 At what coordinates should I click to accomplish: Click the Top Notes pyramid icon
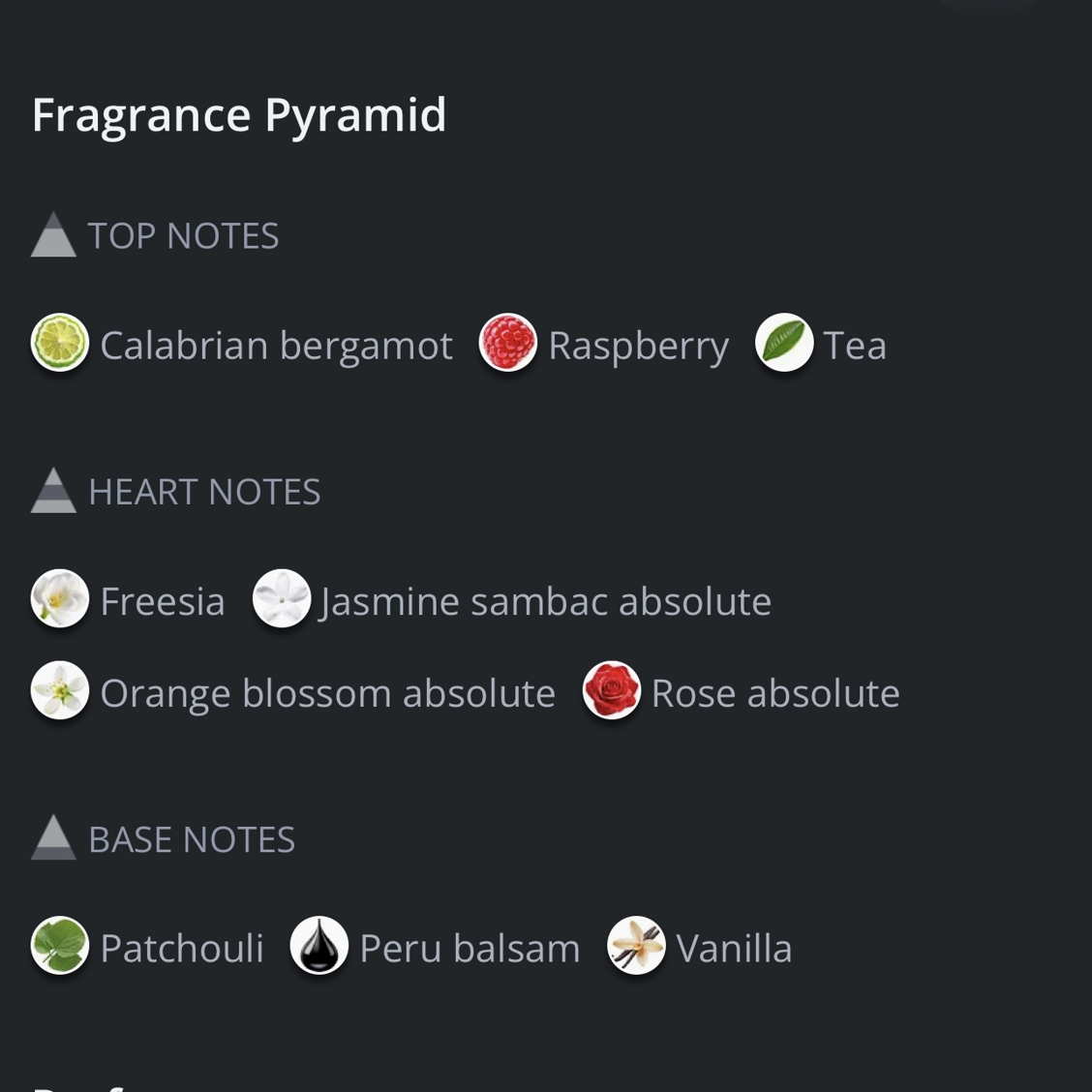click(53, 234)
